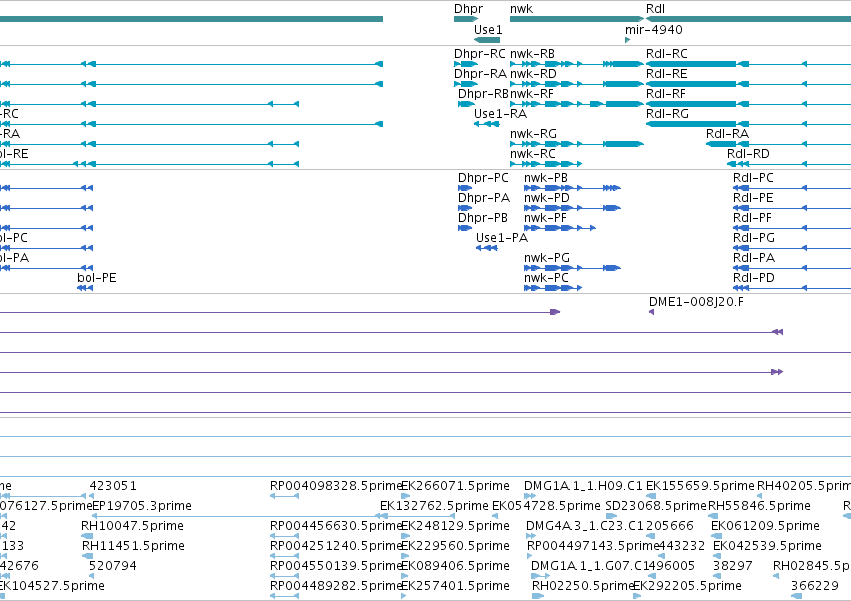This screenshot has width=851, height=601.
Task: Click the DMG4A.3_1.C23.C1 alignment
Action: click(531, 536)
